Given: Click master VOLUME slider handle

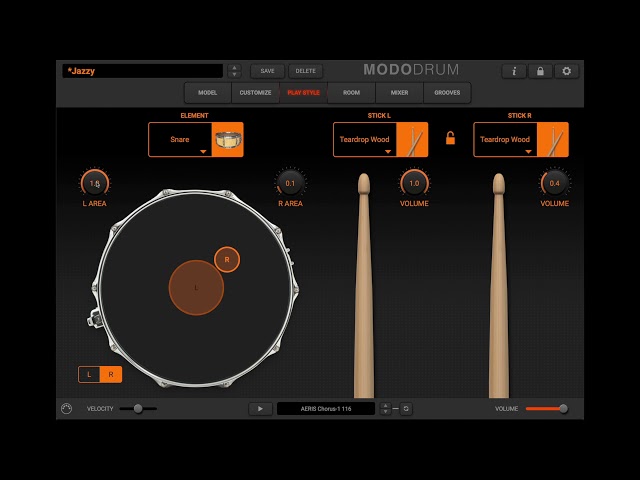Looking at the screenshot, I should pos(563,409).
